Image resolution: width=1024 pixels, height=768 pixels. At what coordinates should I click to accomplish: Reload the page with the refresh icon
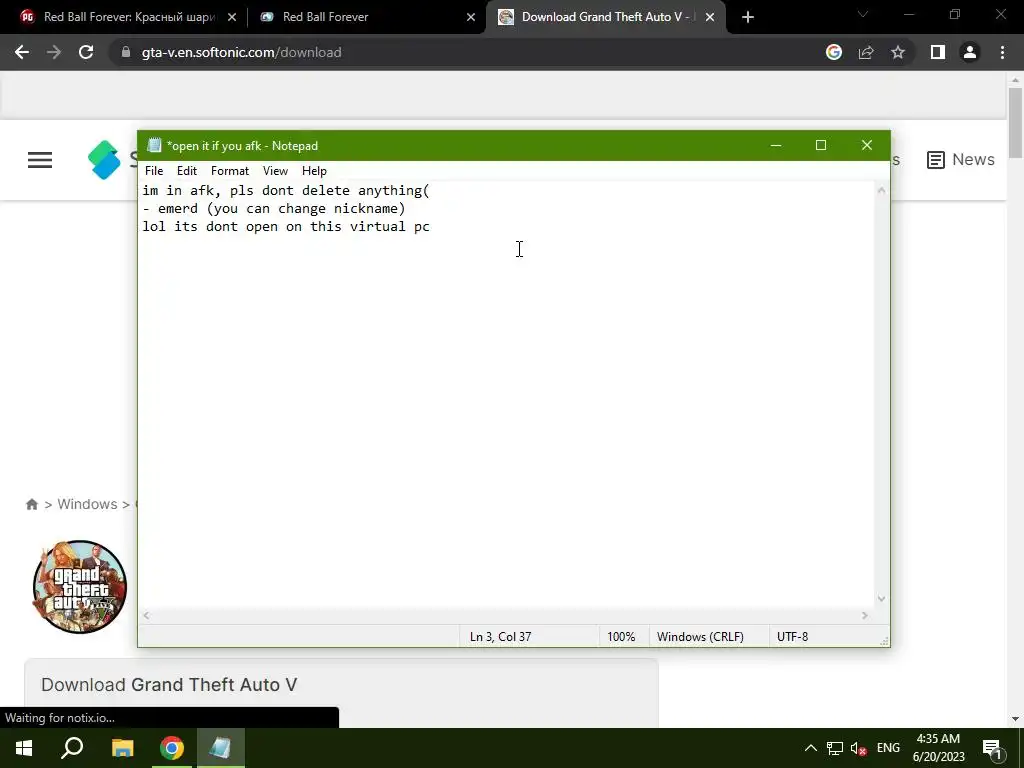coord(86,52)
